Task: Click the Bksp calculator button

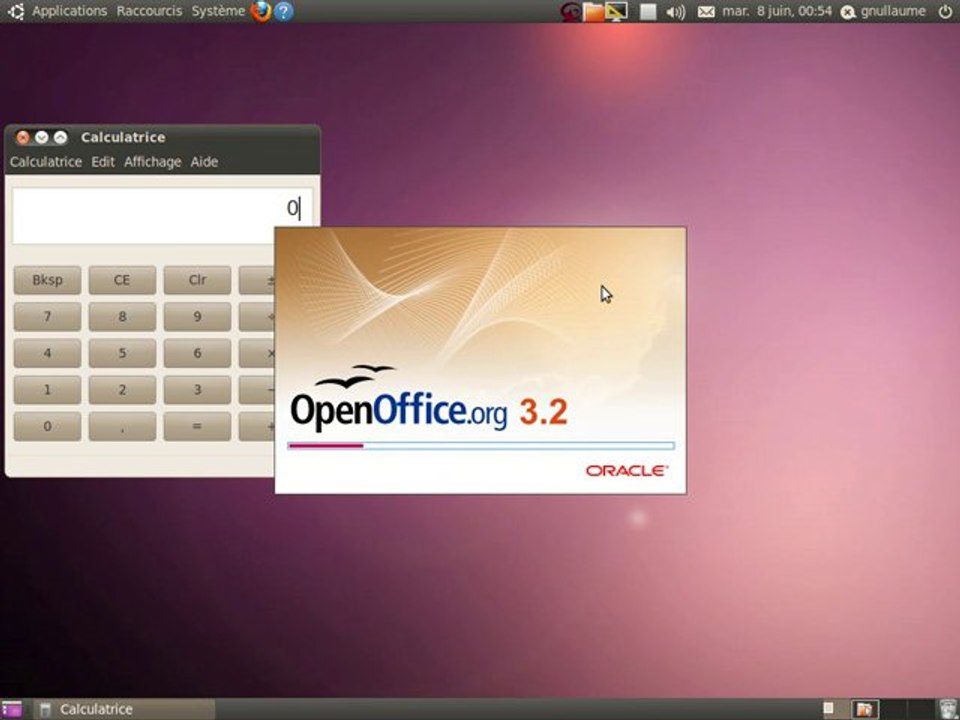Action: click(x=47, y=280)
